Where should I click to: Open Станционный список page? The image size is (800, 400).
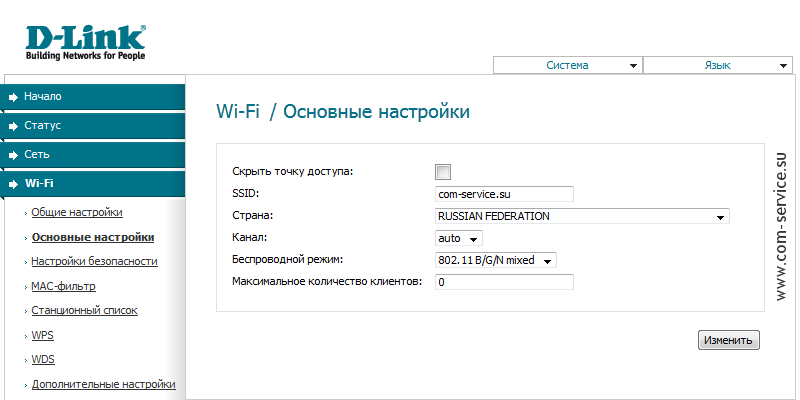(85, 310)
